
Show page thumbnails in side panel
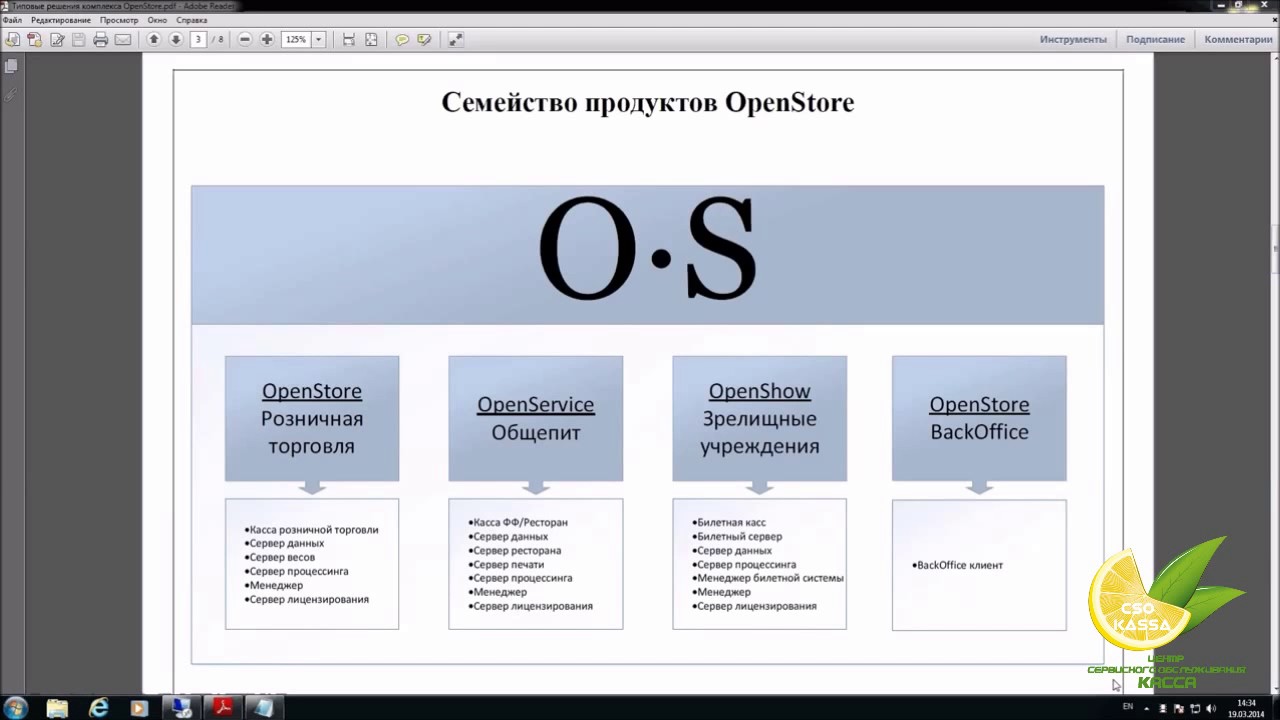(x=11, y=66)
